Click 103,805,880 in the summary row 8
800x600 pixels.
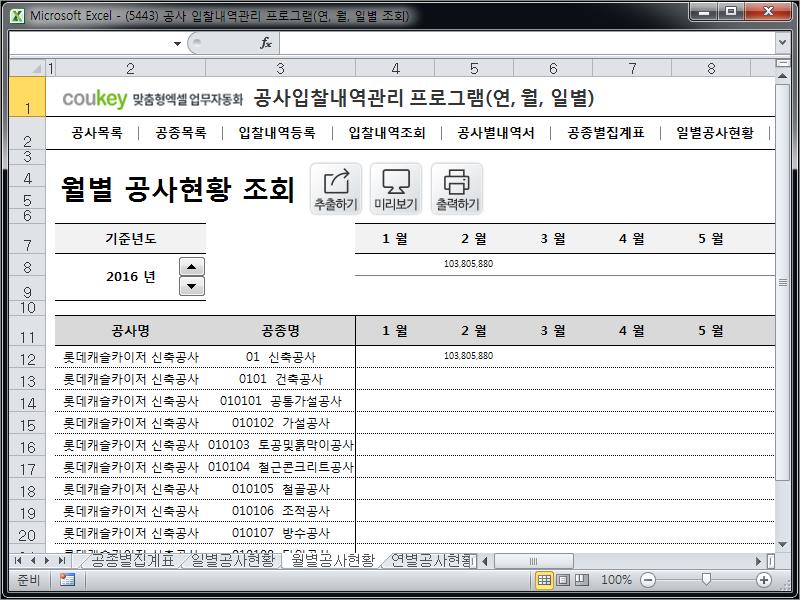(x=468, y=264)
